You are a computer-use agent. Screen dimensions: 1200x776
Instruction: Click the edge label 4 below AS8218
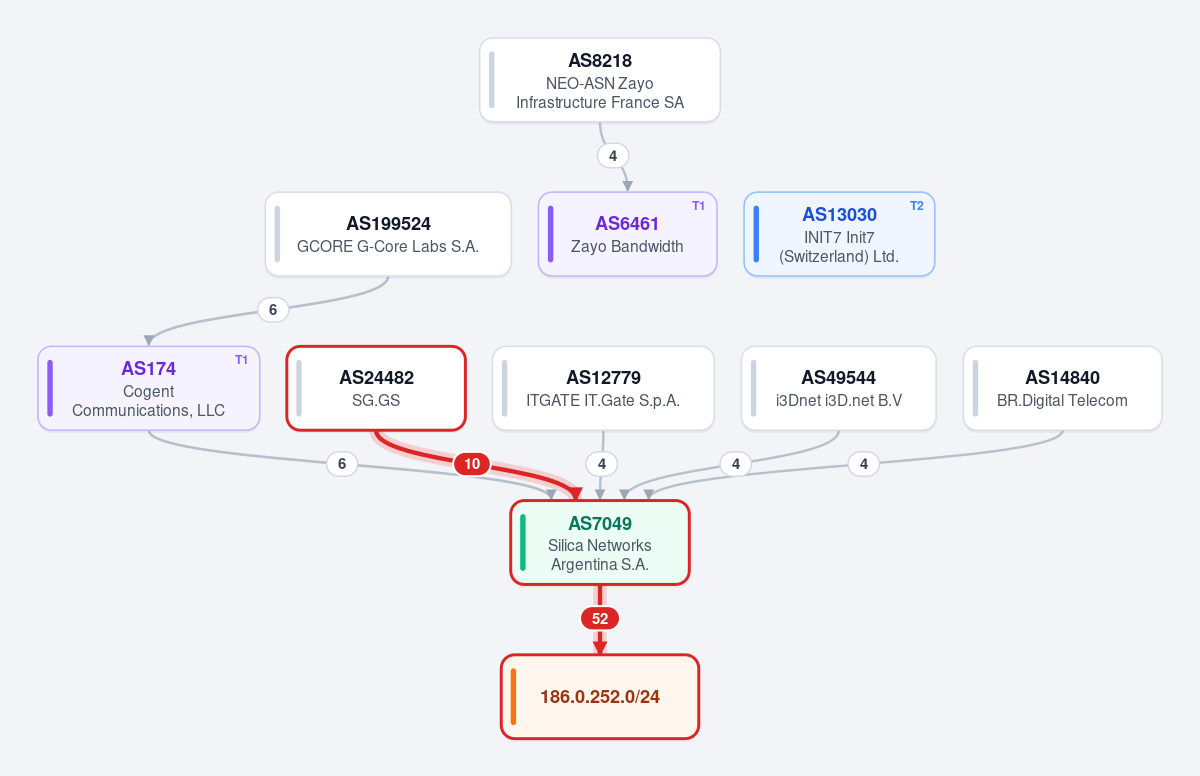613,156
